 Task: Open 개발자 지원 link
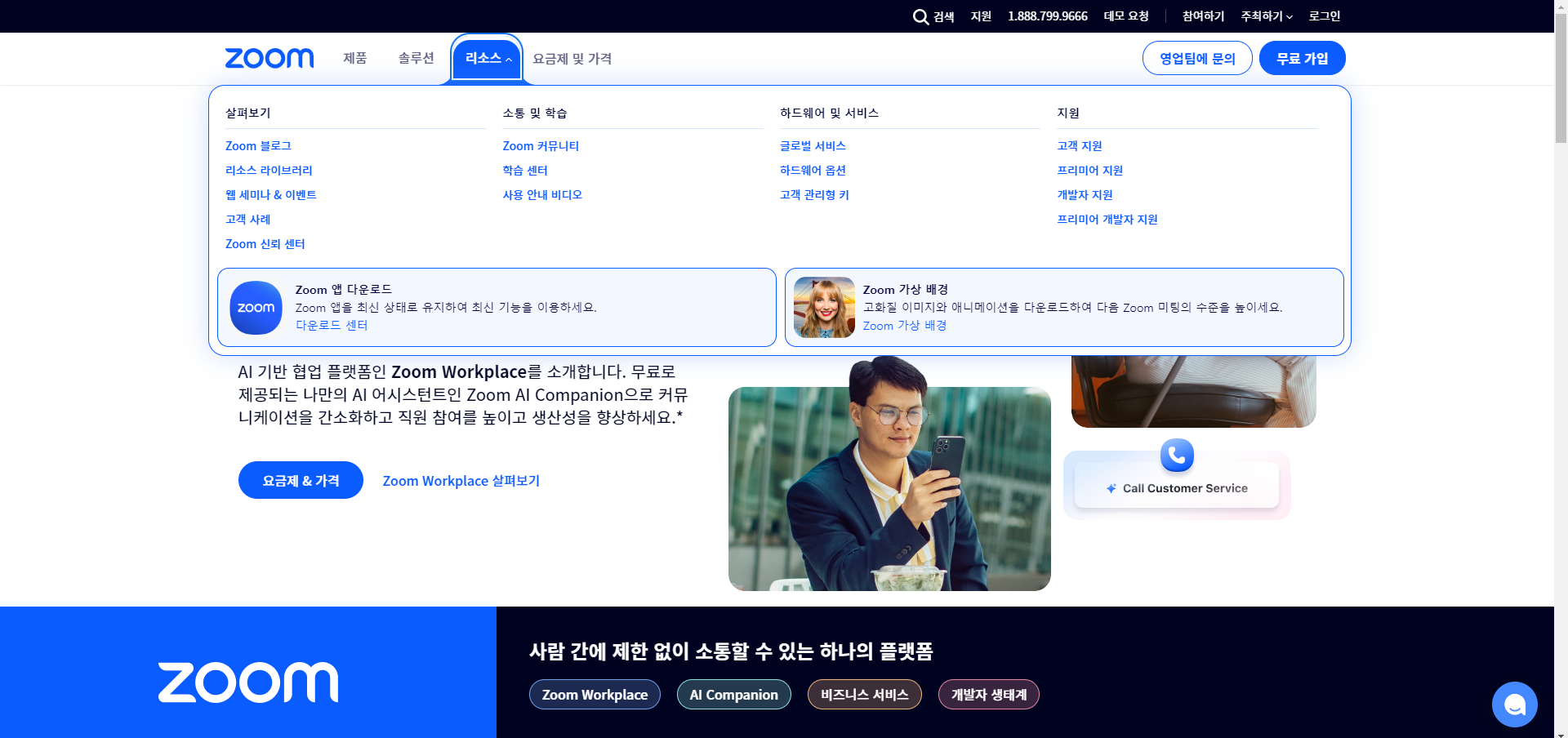(x=1085, y=195)
